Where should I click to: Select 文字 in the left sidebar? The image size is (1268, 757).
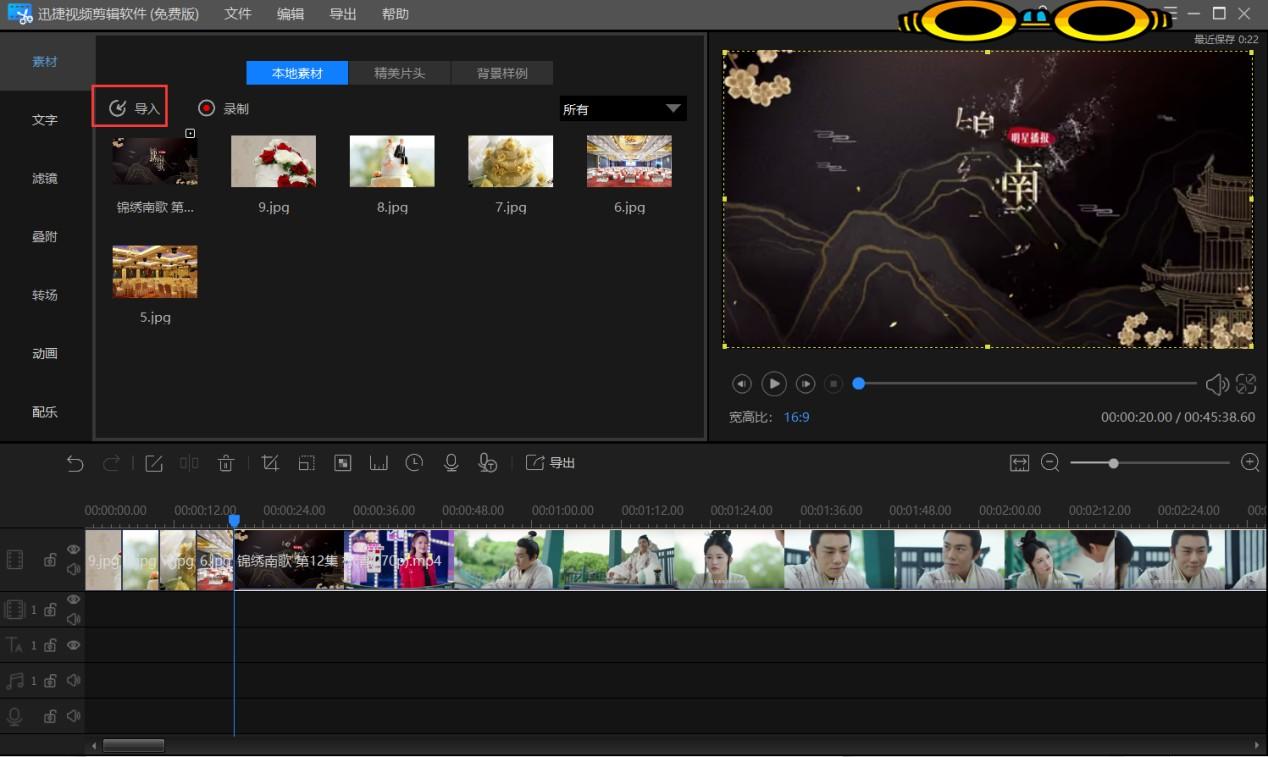[45, 120]
